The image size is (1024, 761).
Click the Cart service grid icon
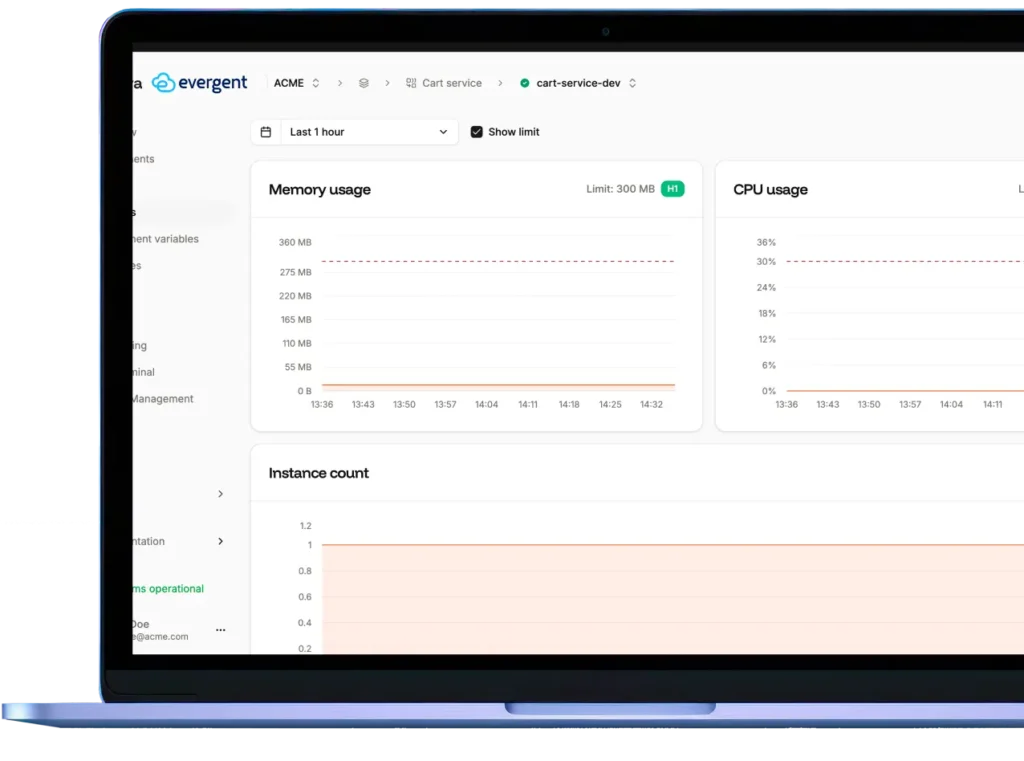click(x=411, y=83)
